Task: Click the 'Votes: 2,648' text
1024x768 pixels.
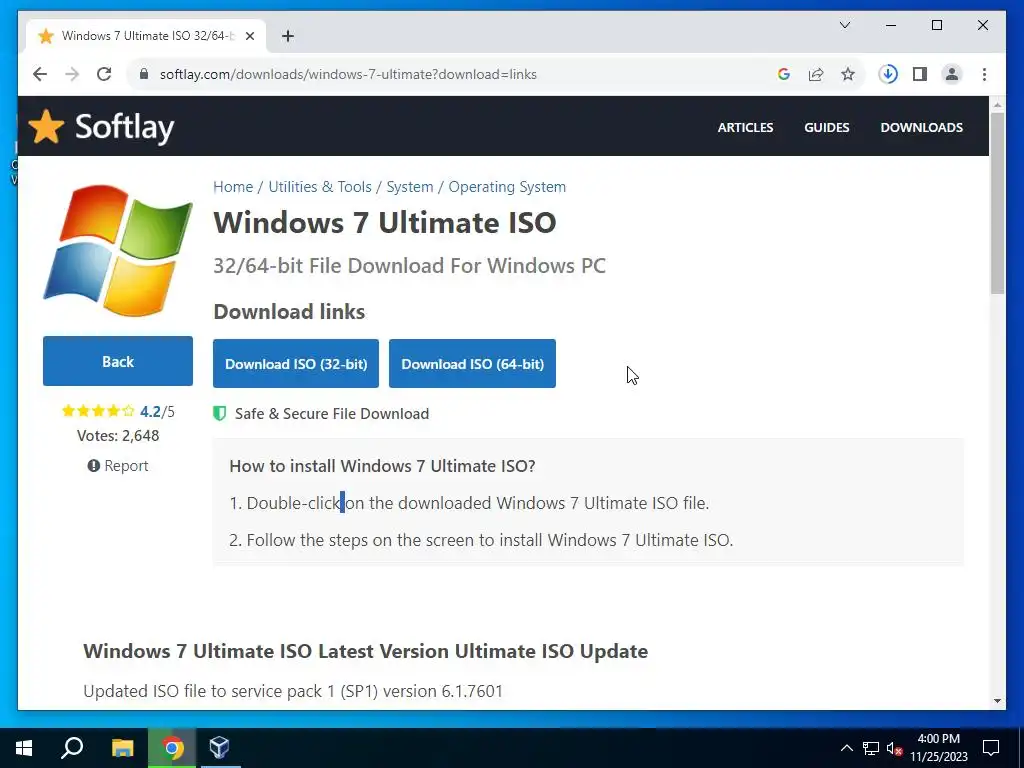Action: 118,436
